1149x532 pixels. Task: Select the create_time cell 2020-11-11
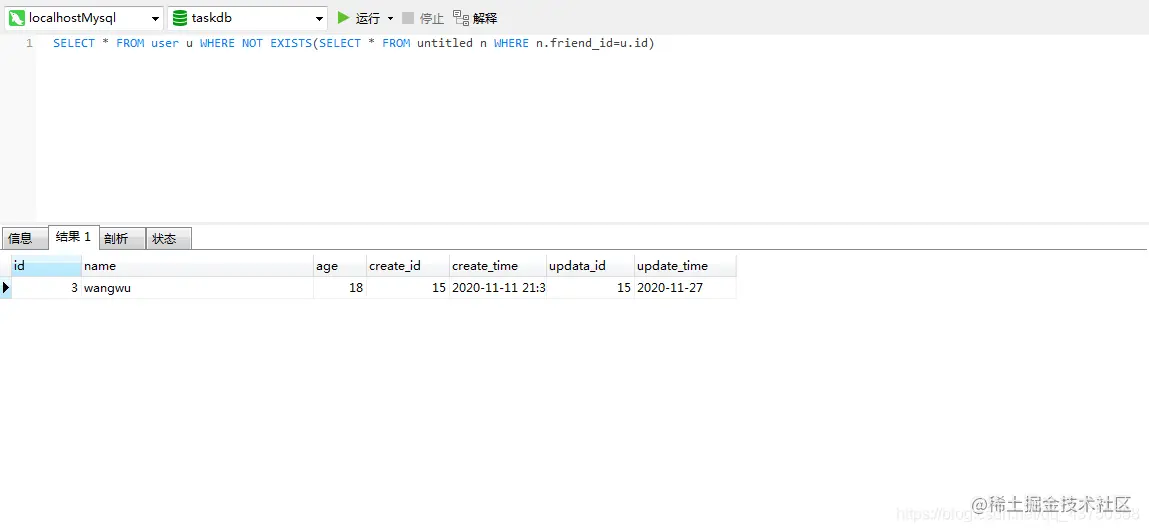click(498, 288)
